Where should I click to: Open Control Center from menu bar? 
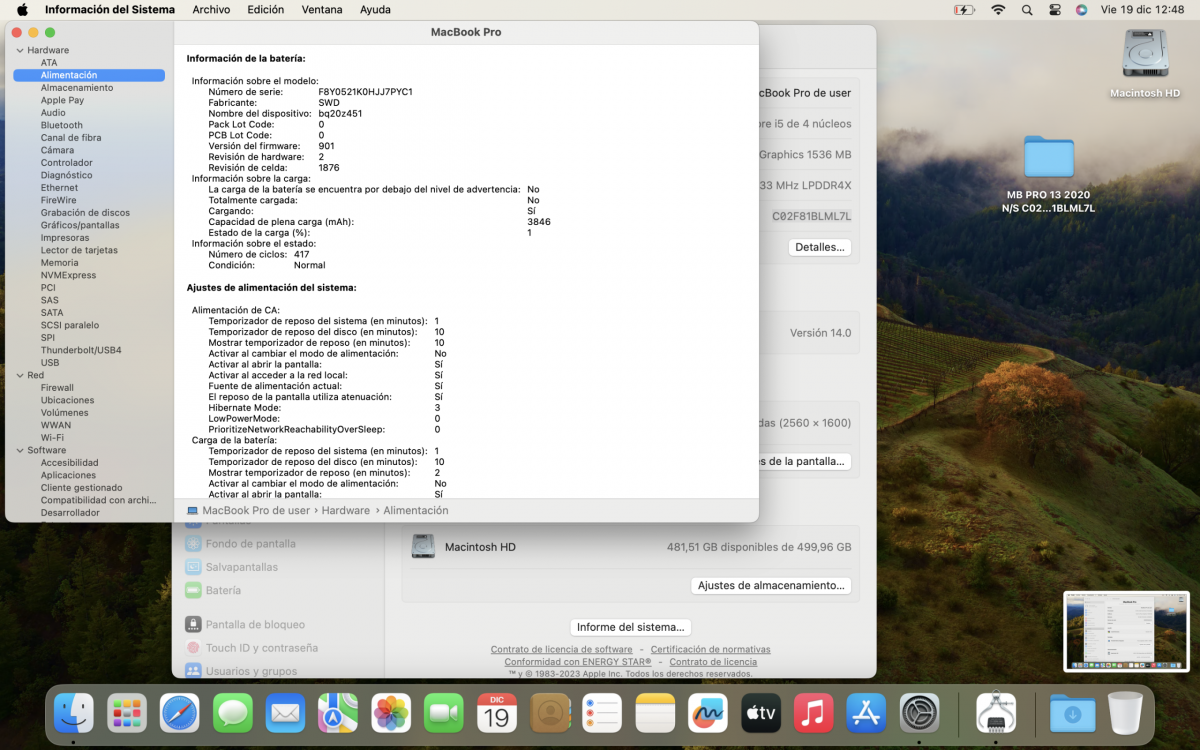click(x=1055, y=10)
